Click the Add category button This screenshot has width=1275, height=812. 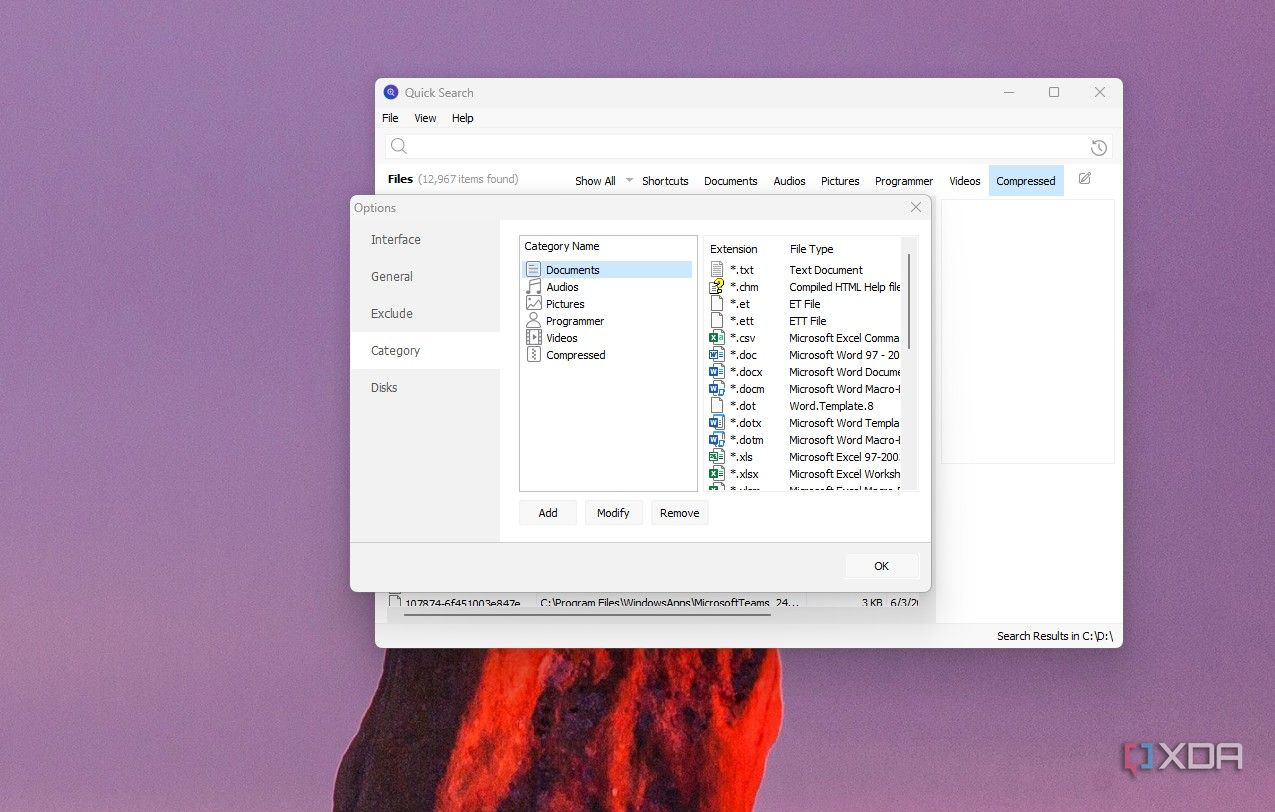pos(548,513)
